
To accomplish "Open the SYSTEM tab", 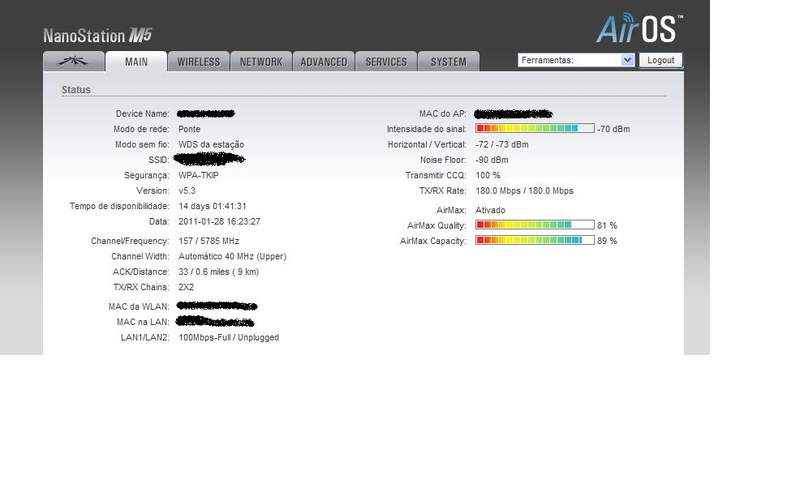I will point(448,61).
